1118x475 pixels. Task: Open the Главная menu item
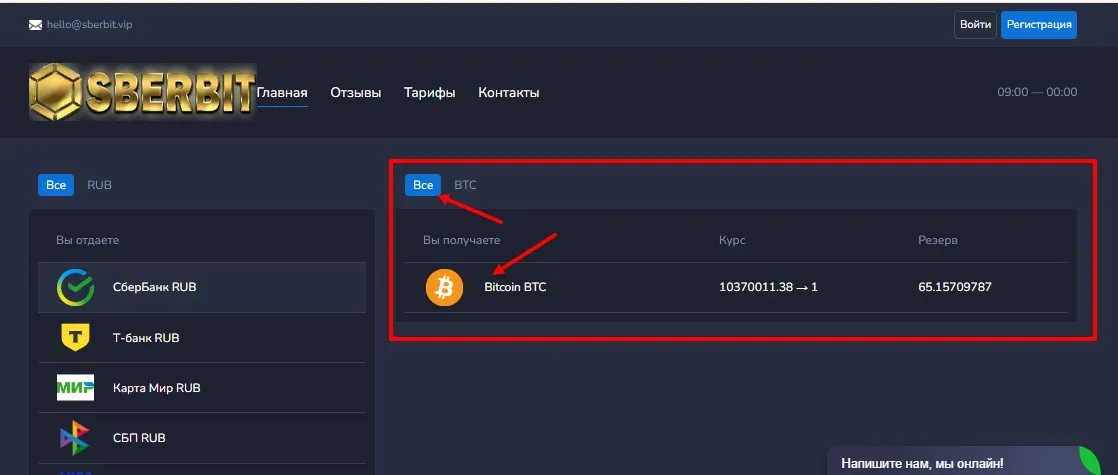tap(282, 93)
